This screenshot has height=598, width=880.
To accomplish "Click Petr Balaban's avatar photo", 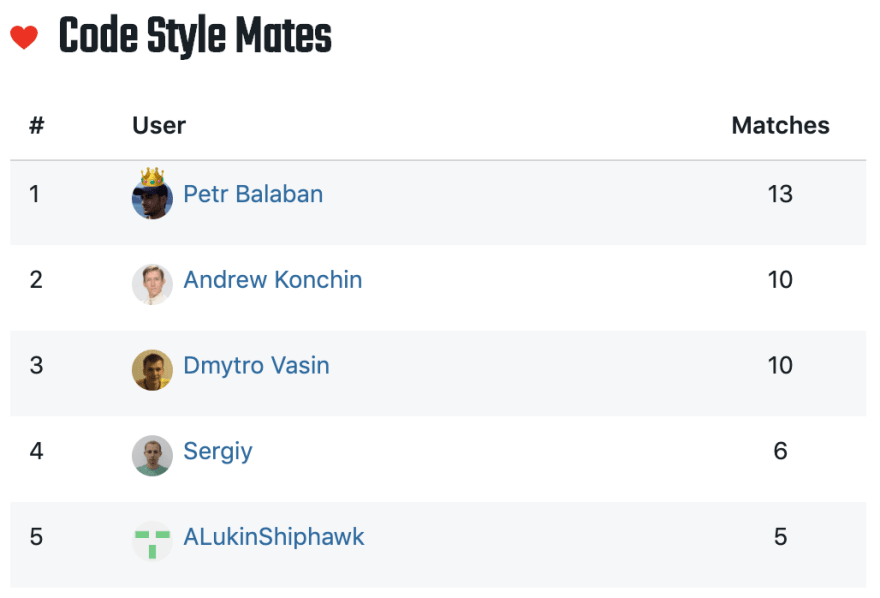I will [x=152, y=200].
